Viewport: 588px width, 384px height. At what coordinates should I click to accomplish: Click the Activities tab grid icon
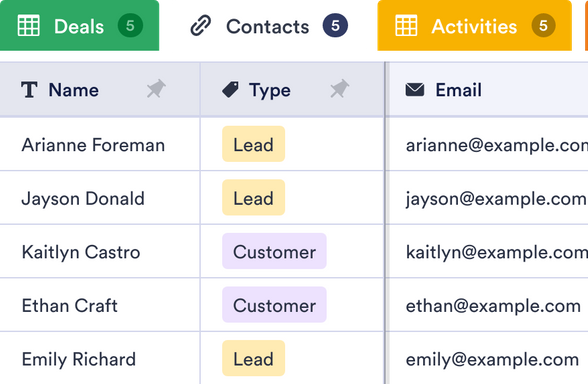(x=406, y=26)
